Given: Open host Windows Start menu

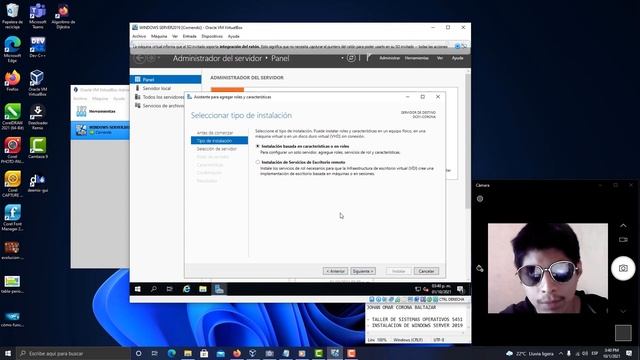Looking at the screenshot, I should tap(7, 353).
